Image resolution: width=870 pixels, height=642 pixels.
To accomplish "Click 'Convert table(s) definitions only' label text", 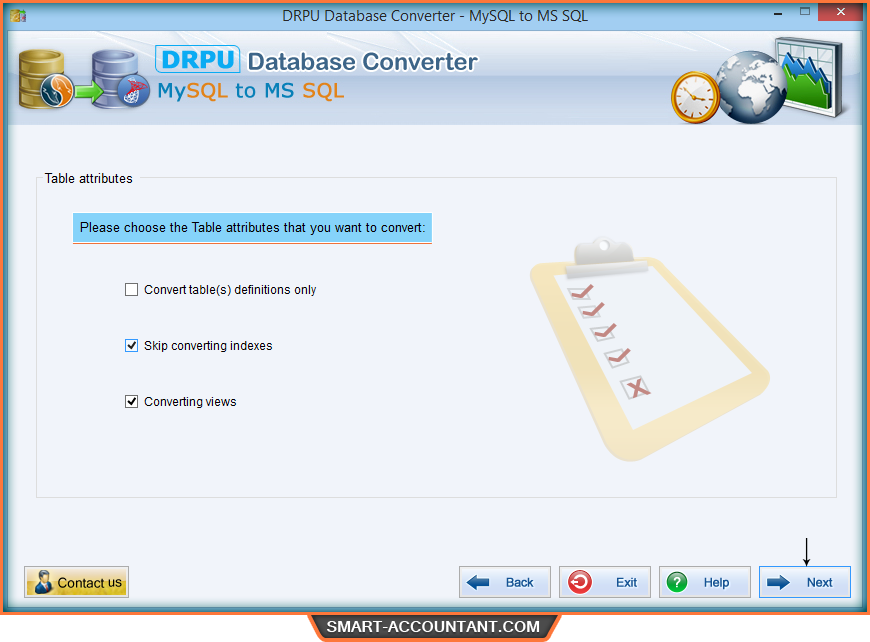I will pyautogui.click(x=230, y=290).
